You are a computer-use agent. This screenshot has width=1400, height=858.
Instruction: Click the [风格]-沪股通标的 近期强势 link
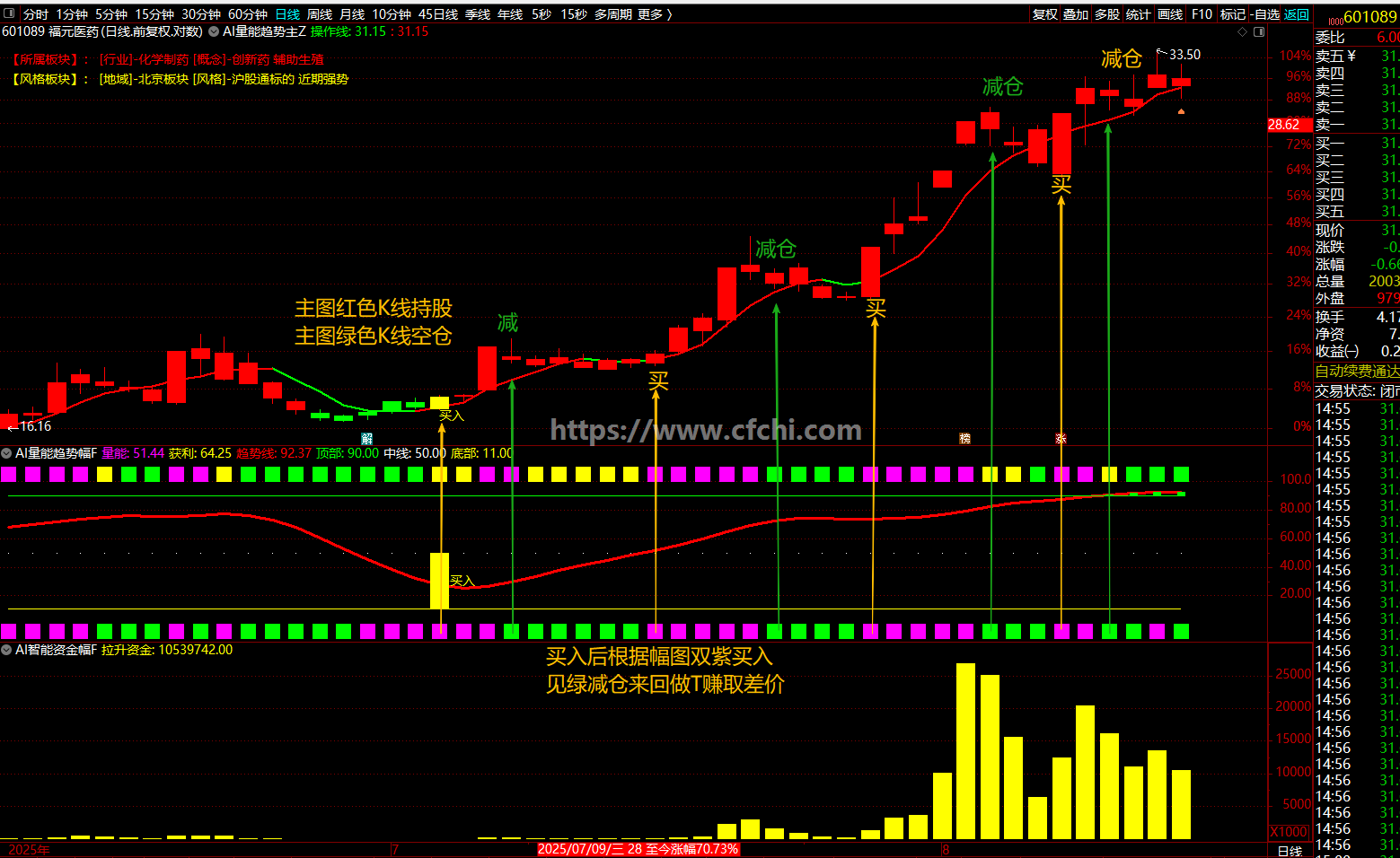coord(270,79)
